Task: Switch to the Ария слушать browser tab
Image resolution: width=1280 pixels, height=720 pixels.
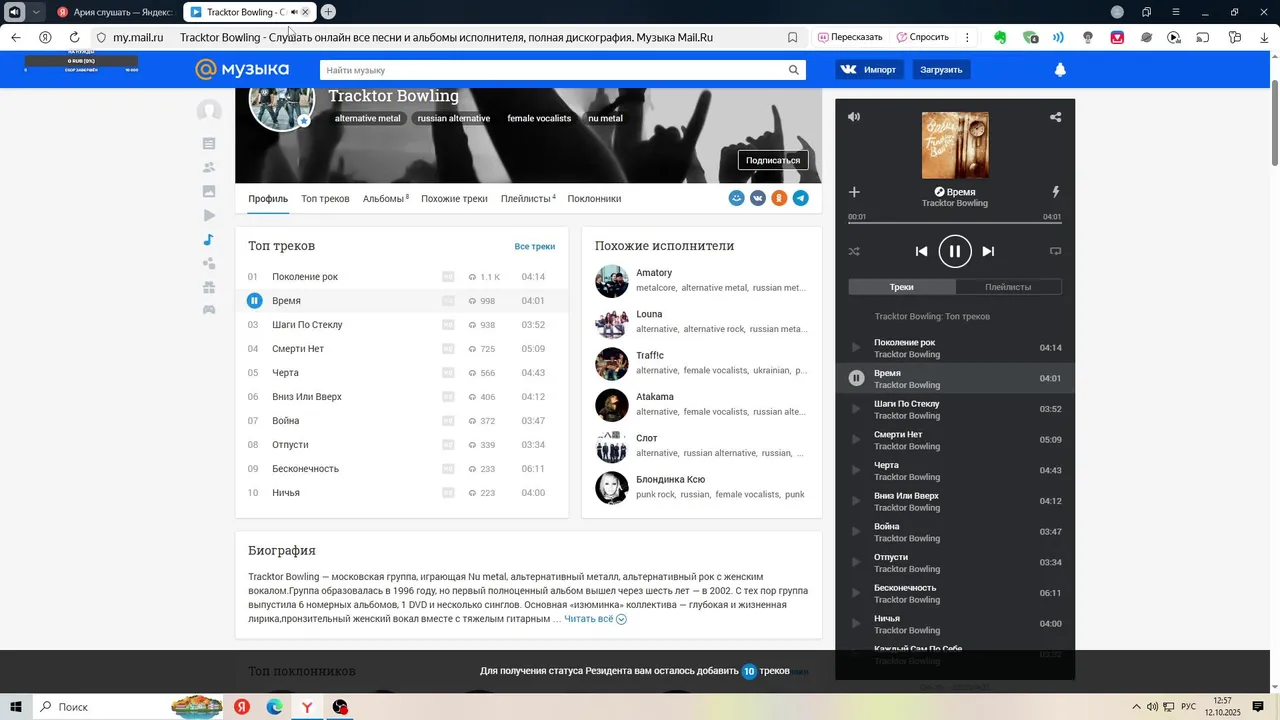Action: pos(114,12)
